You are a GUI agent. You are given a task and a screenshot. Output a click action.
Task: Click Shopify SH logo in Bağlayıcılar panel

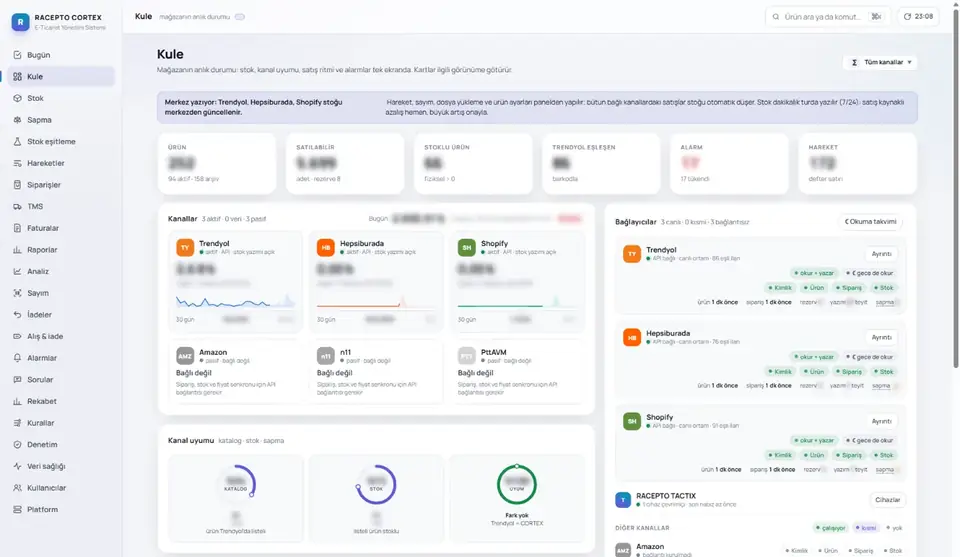[632, 421]
